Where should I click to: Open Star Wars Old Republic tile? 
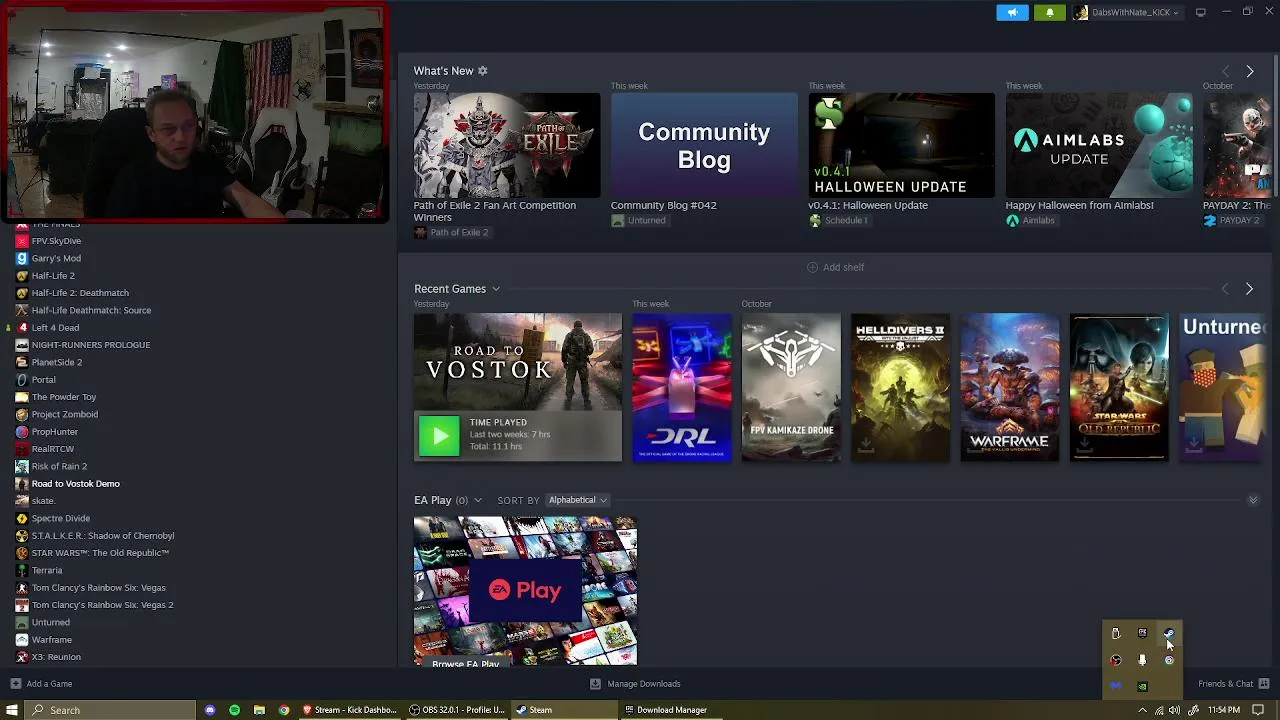click(1119, 388)
